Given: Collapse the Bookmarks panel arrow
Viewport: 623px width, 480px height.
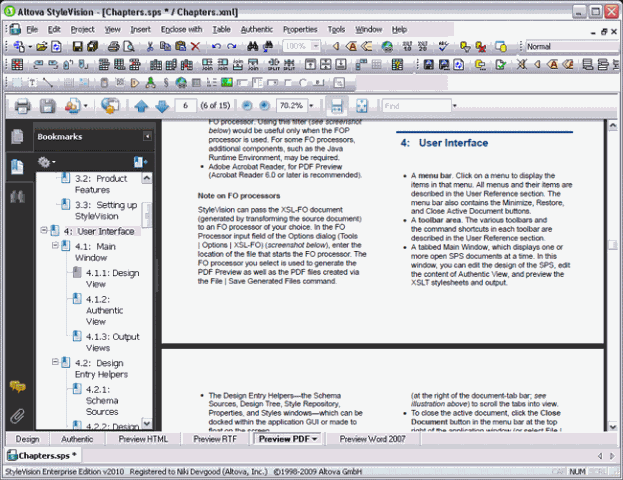Looking at the screenshot, I should coord(147,137).
